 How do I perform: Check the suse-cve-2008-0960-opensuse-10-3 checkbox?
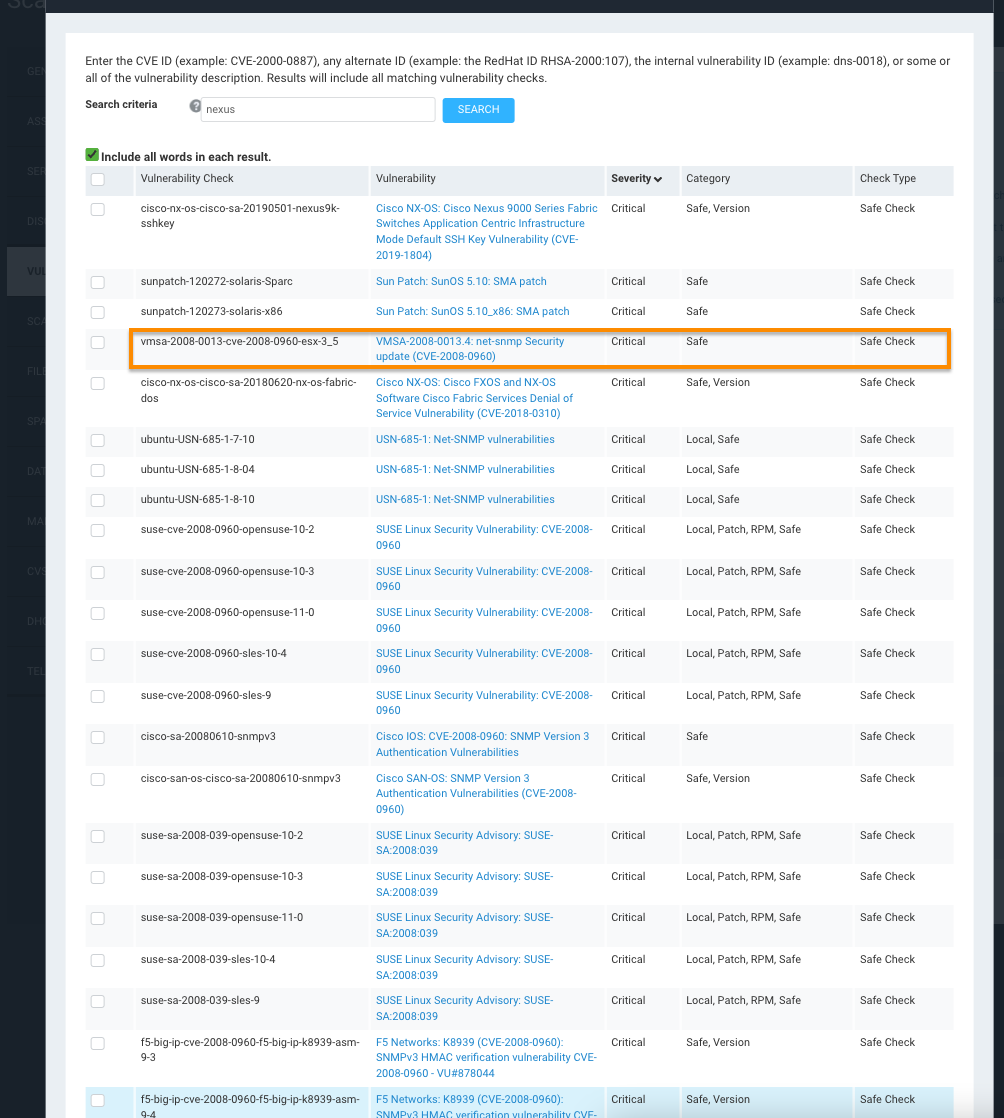pyautogui.click(x=98, y=573)
